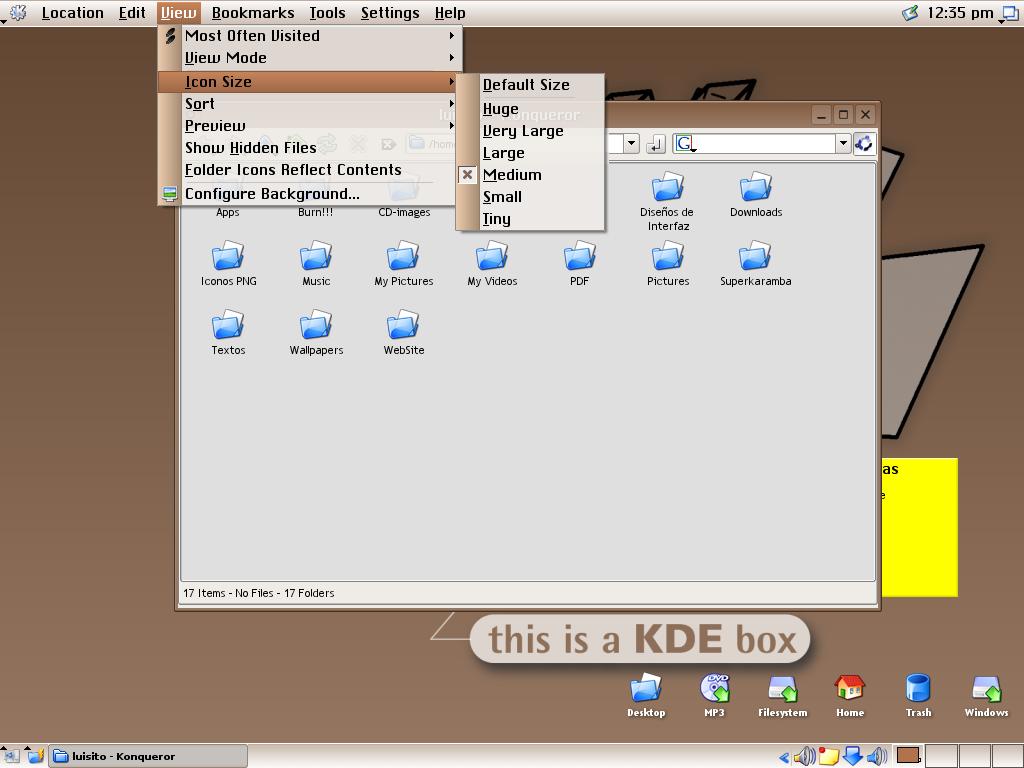Viewport: 1024px width, 768px height.
Task: Open the My Pictures folder
Action: click(404, 263)
